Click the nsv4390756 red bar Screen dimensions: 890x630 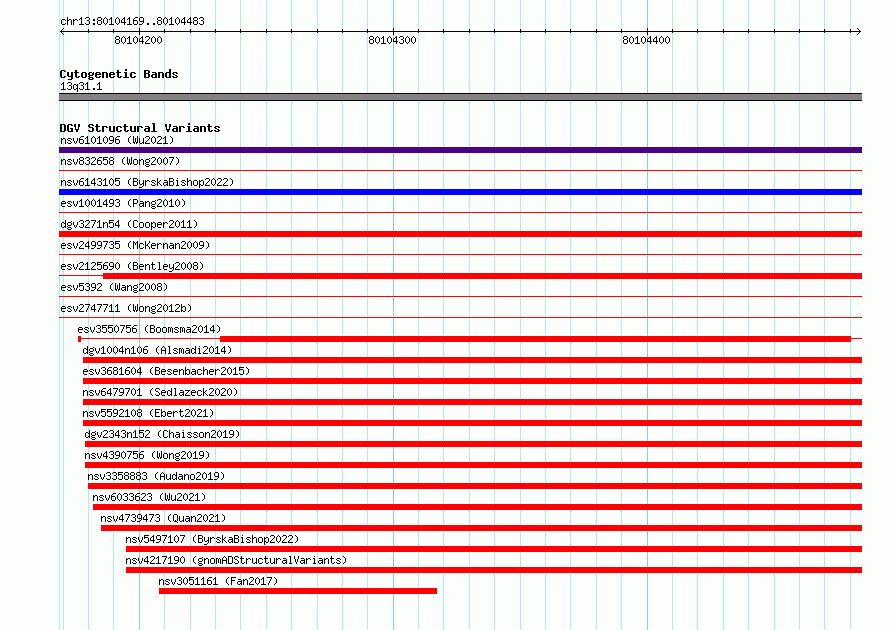[x=473, y=465]
